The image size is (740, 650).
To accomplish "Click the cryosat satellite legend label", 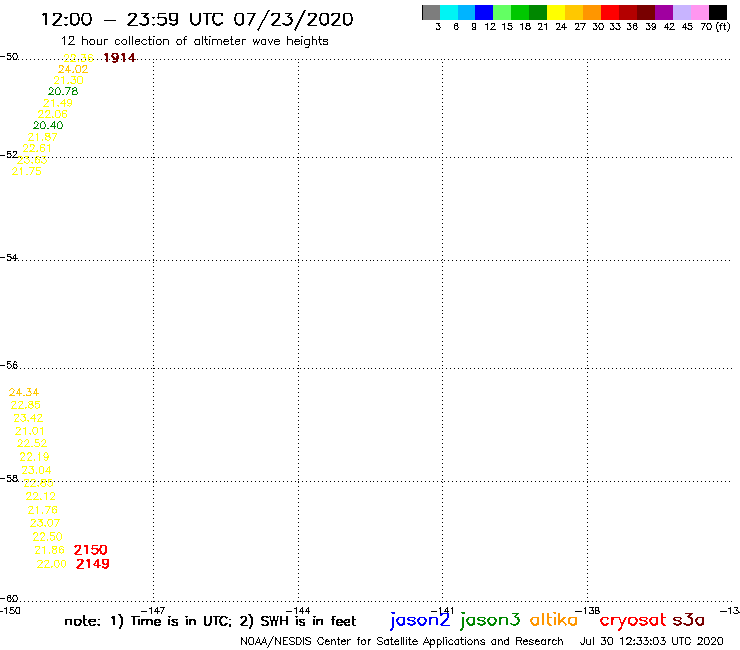I will pyautogui.click(x=632, y=621).
